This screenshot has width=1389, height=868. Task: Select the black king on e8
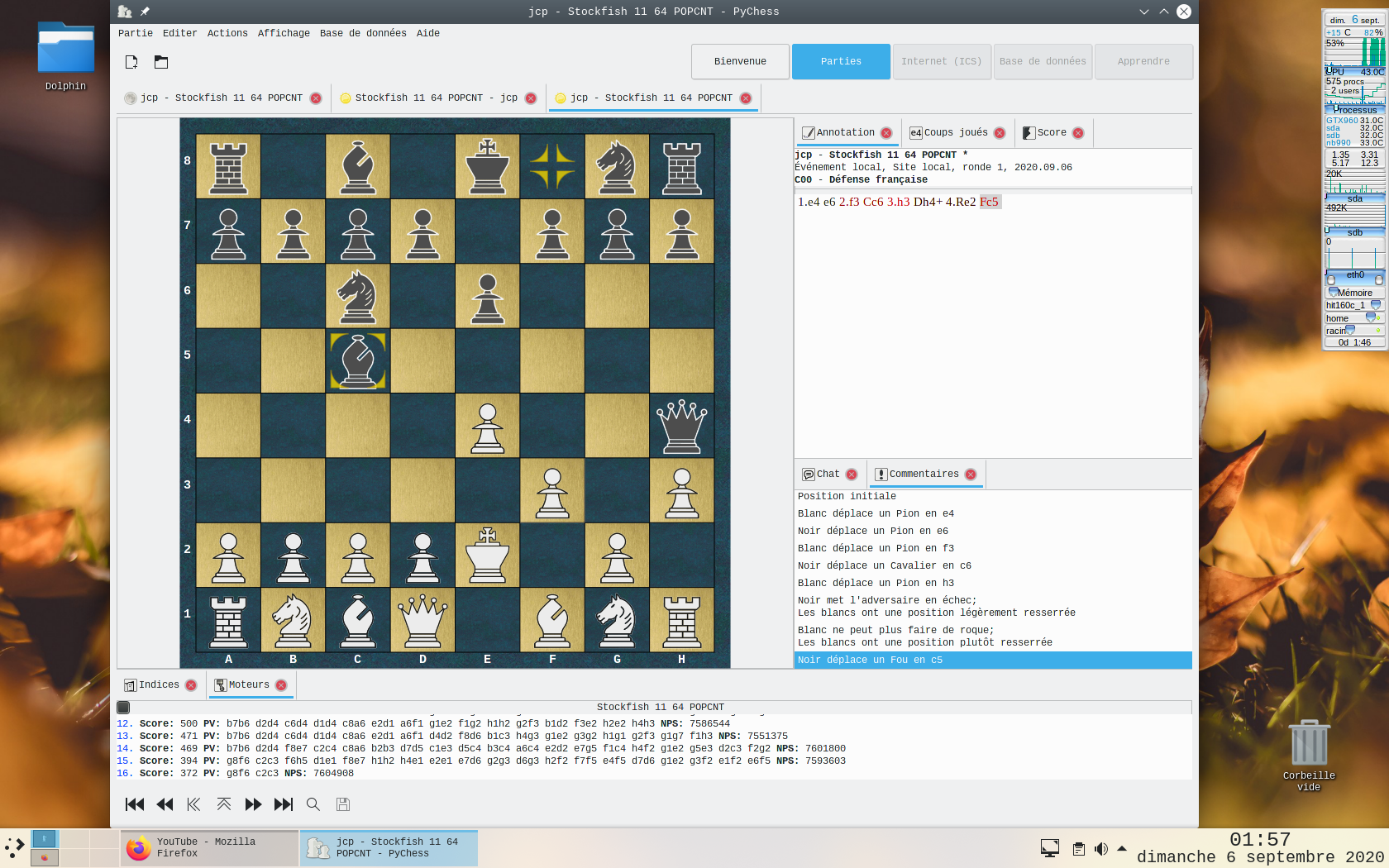tap(488, 167)
